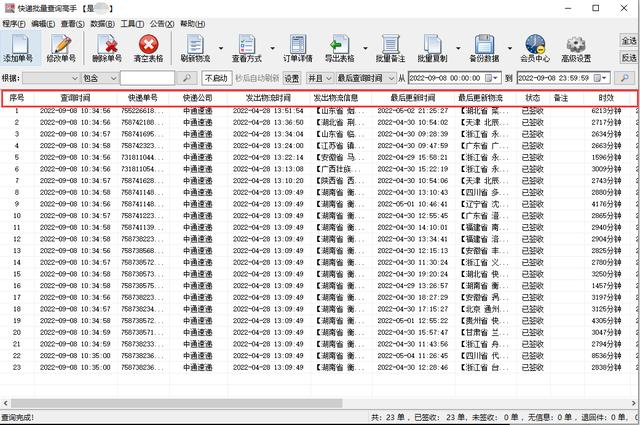Open the 公告(X) menu
The width and height of the screenshot is (640, 425).
[x=162, y=24]
